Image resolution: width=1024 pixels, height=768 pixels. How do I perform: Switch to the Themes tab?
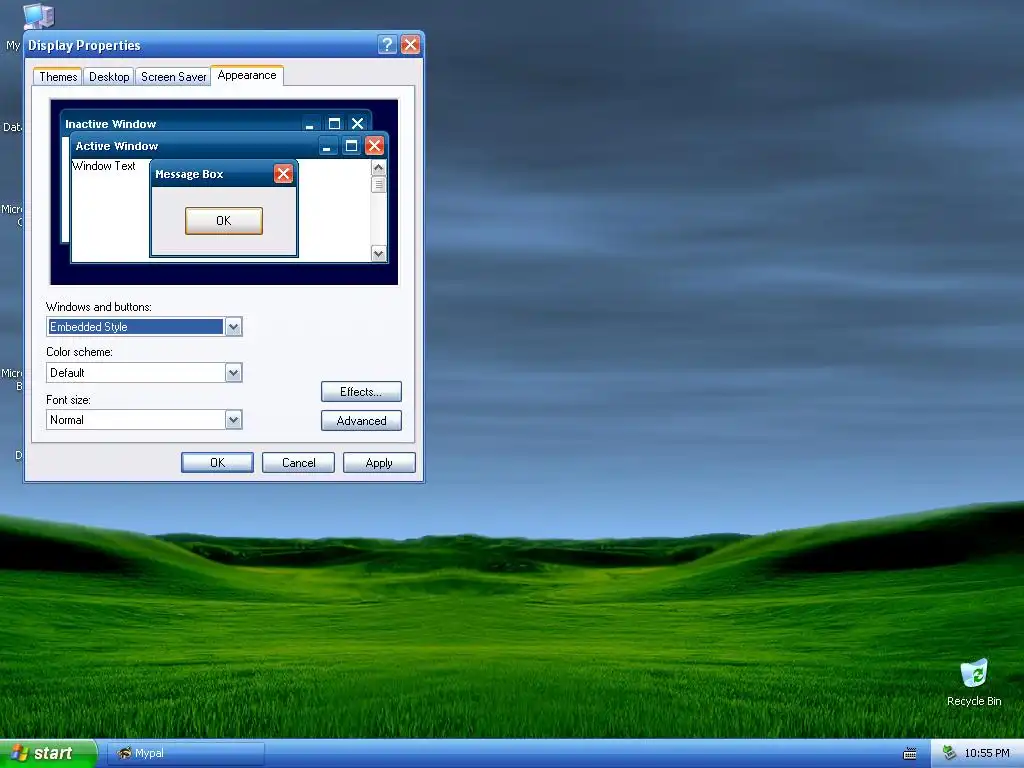[x=58, y=76]
